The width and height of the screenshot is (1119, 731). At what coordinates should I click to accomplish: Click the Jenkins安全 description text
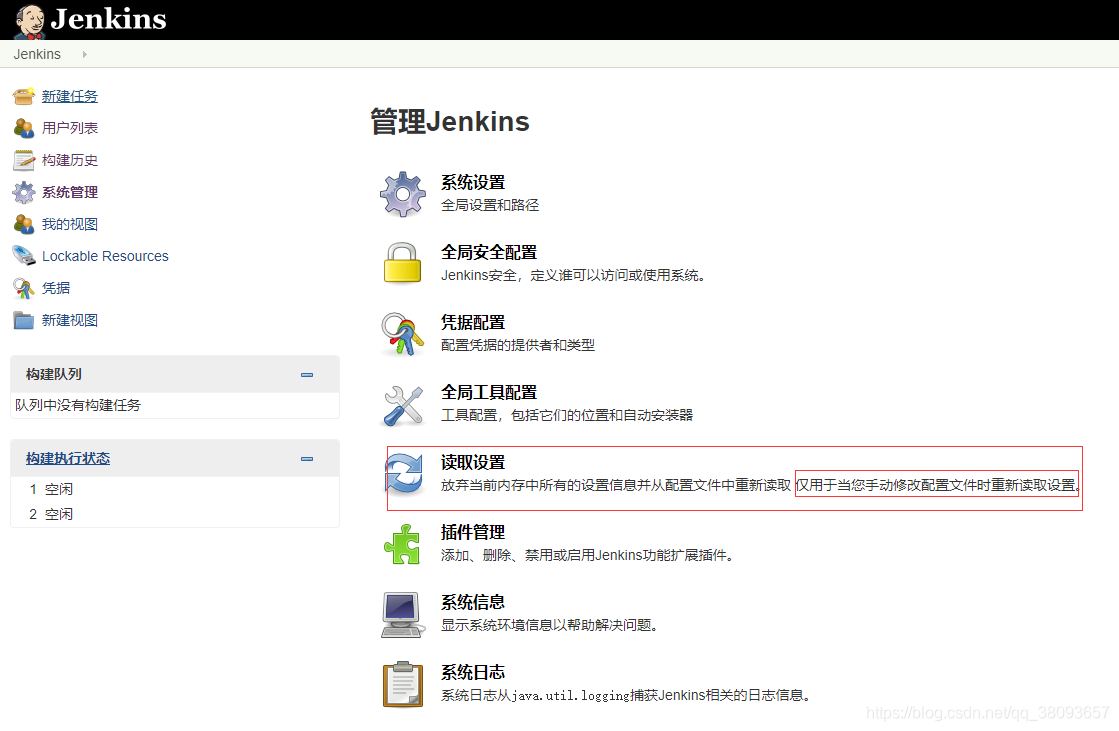click(x=573, y=276)
